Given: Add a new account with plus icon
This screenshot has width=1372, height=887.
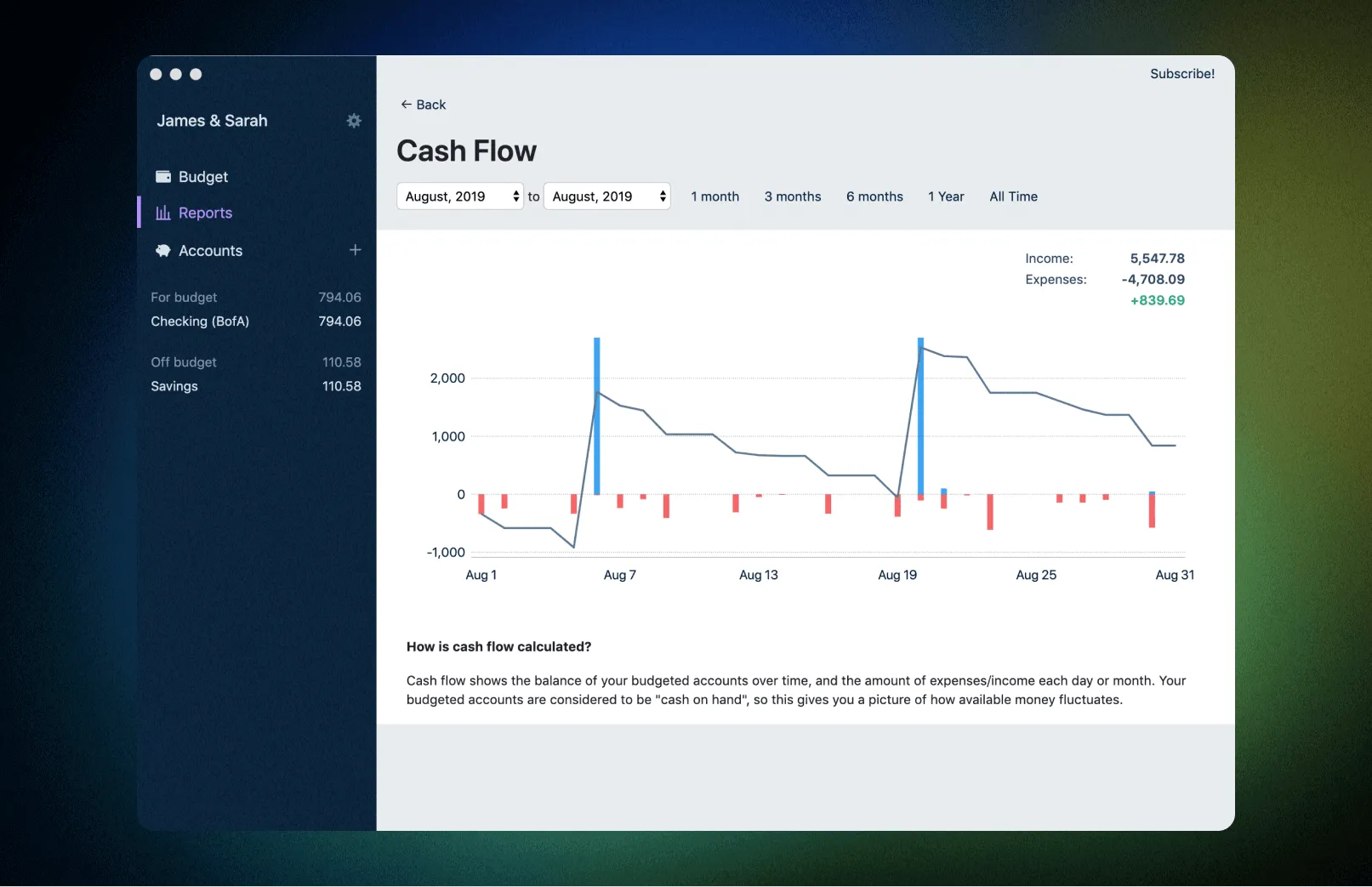Looking at the screenshot, I should click(356, 250).
